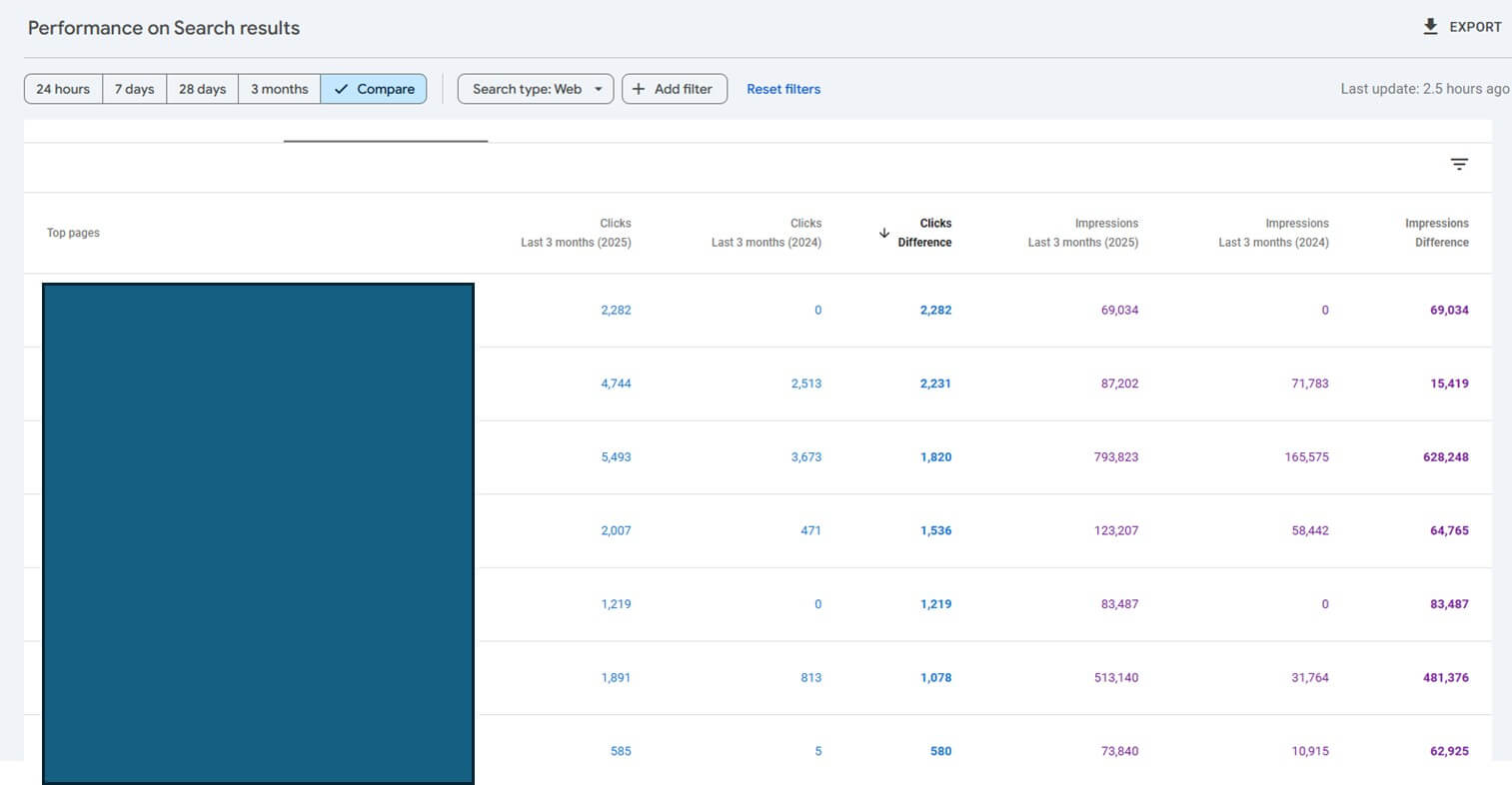Screen dimensions: 1512x785
Task: Click the 5,493 clicks value
Action: pos(616,457)
